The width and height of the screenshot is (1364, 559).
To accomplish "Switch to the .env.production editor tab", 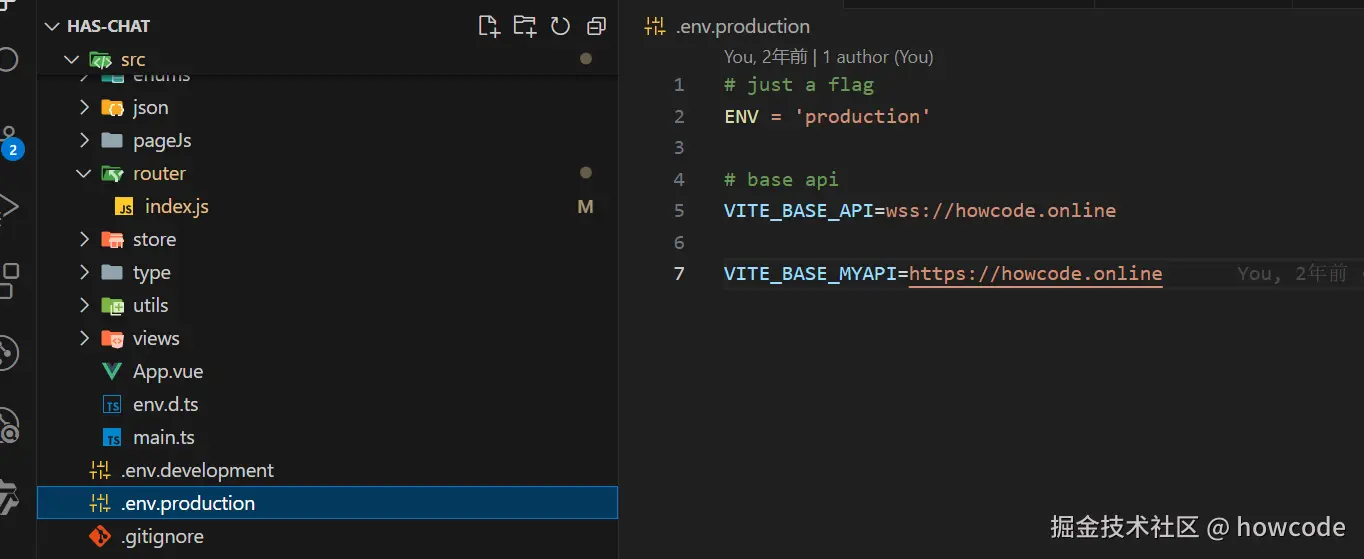I will [741, 26].
